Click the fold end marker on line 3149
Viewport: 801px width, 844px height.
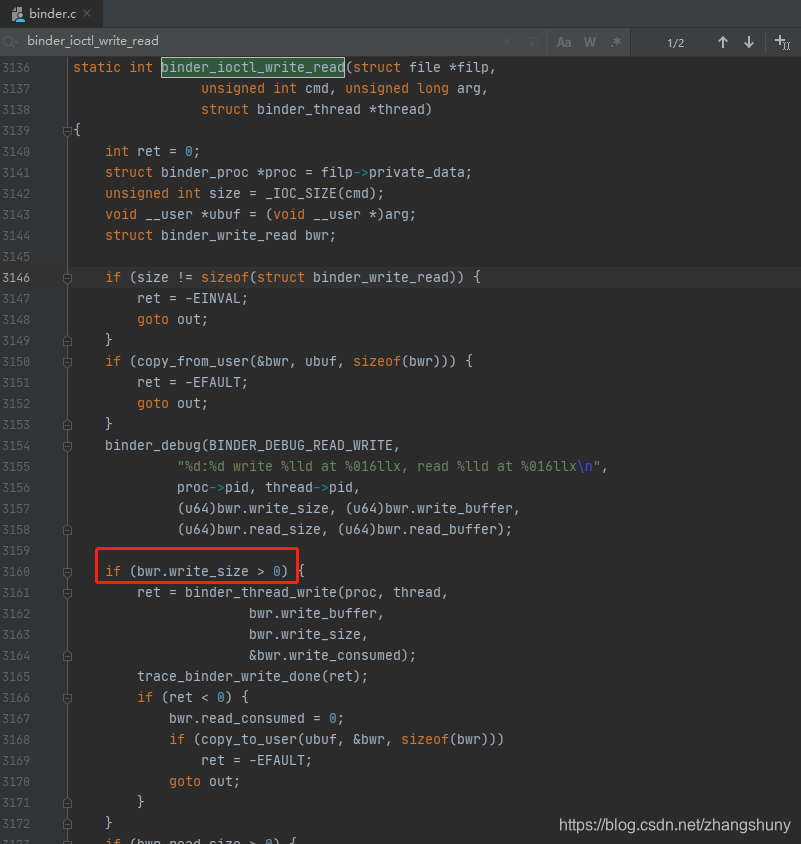[67, 341]
